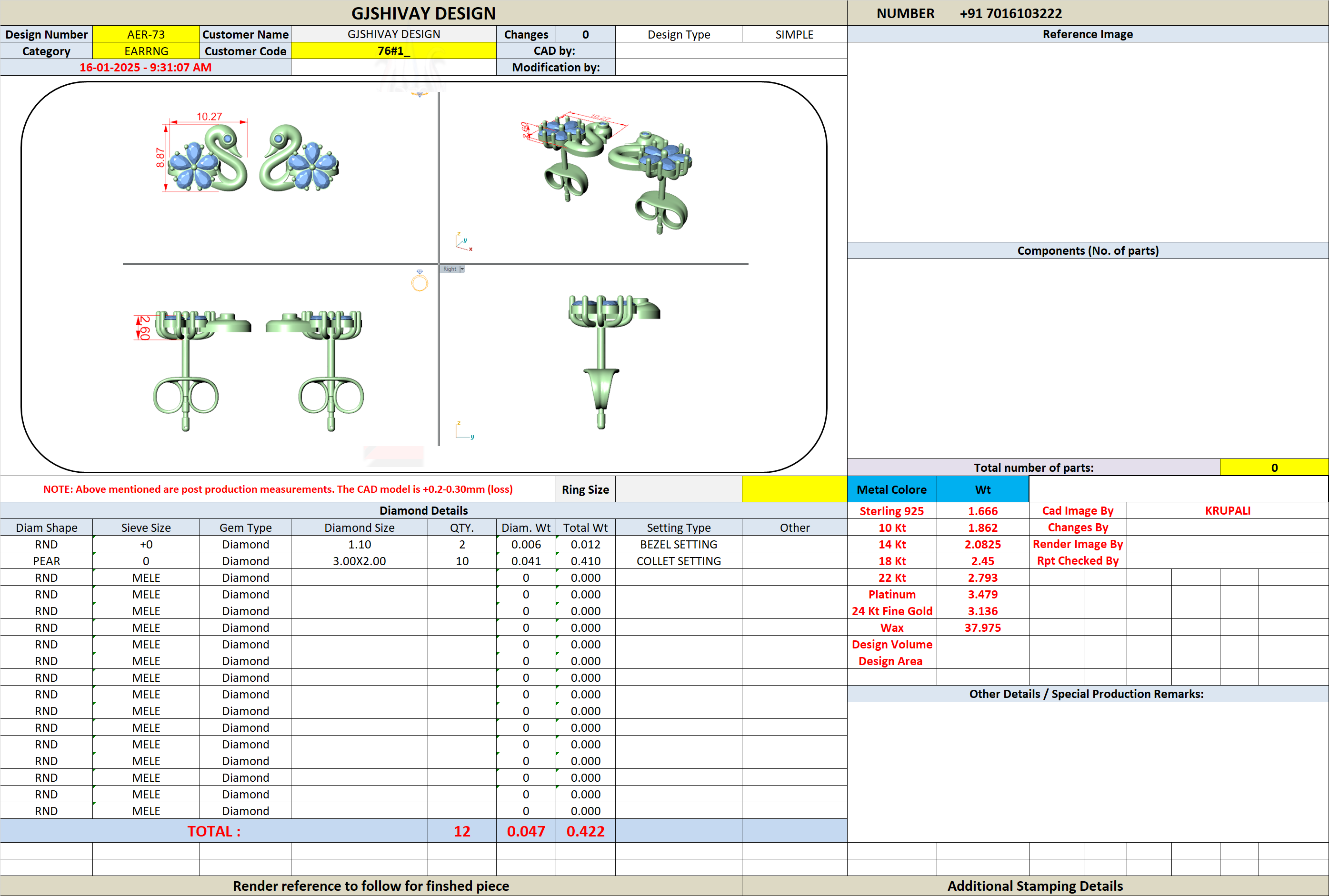
Task: Click the gold ring icon in viewport
Action: pos(420,280)
